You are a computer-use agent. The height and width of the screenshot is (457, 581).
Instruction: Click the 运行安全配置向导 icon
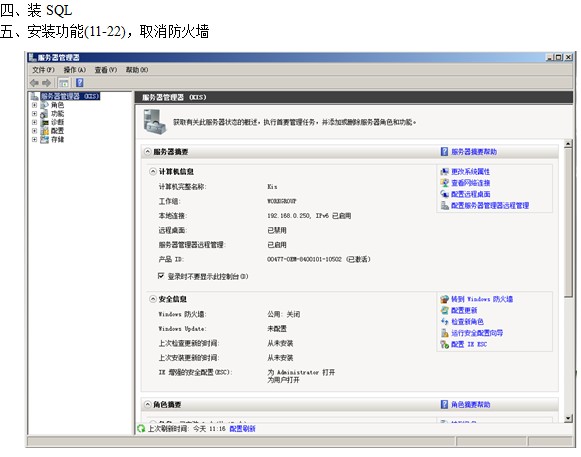445,333
